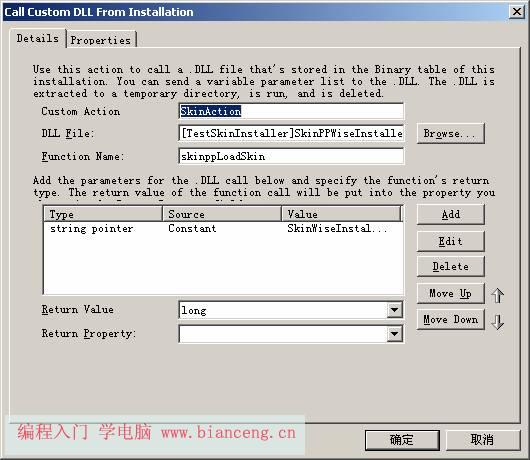Click the Type column header
530x460 pixels.
coord(103,214)
